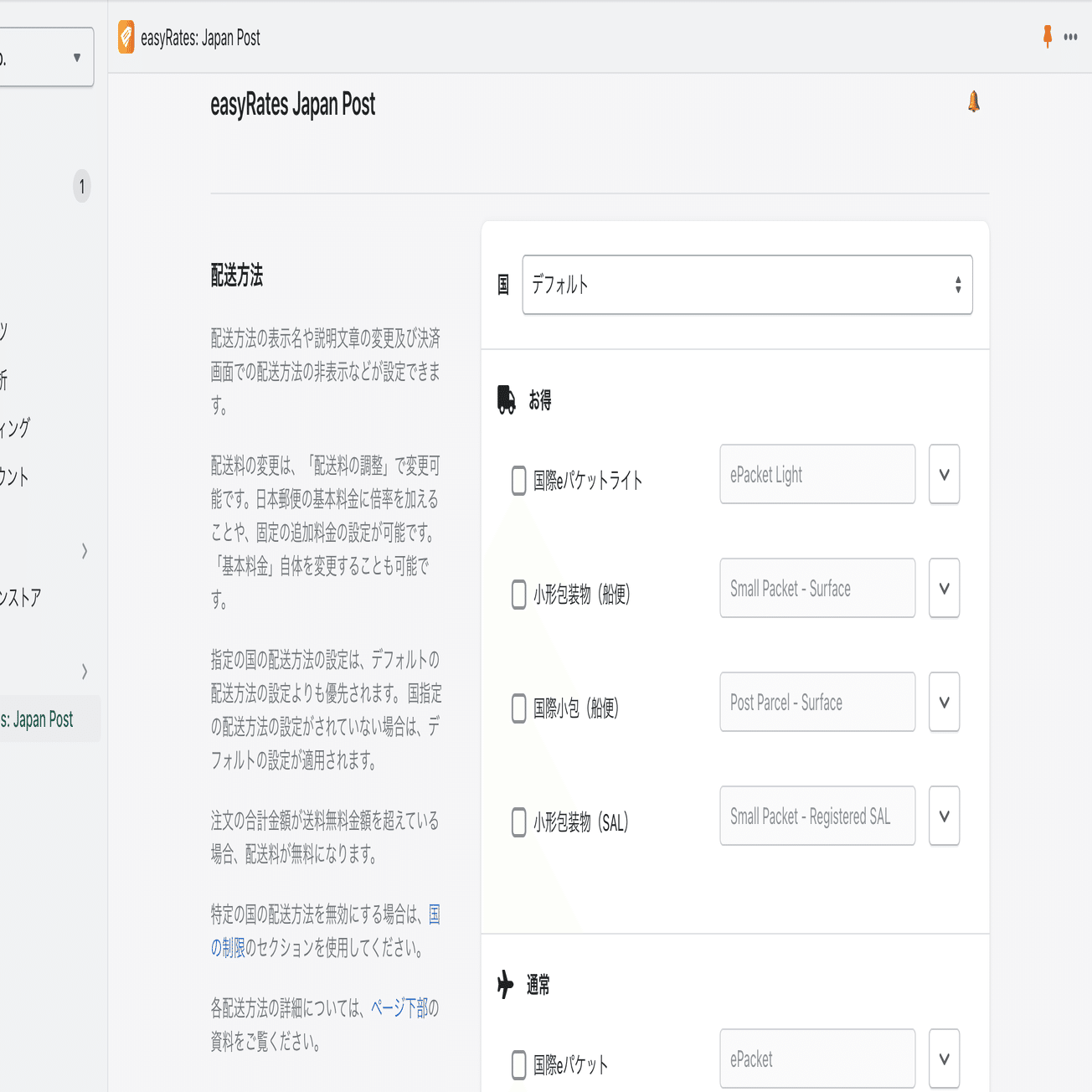Viewport: 1092px width, 1092px height.
Task: Open the ストア sidebar menu item
Action: [20, 598]
